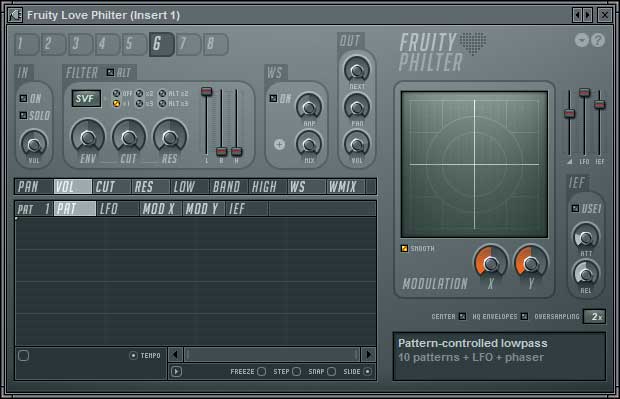This screenshot has height=399, width=620.
Task: Select filter bank 5
Action: coord(134,44)
